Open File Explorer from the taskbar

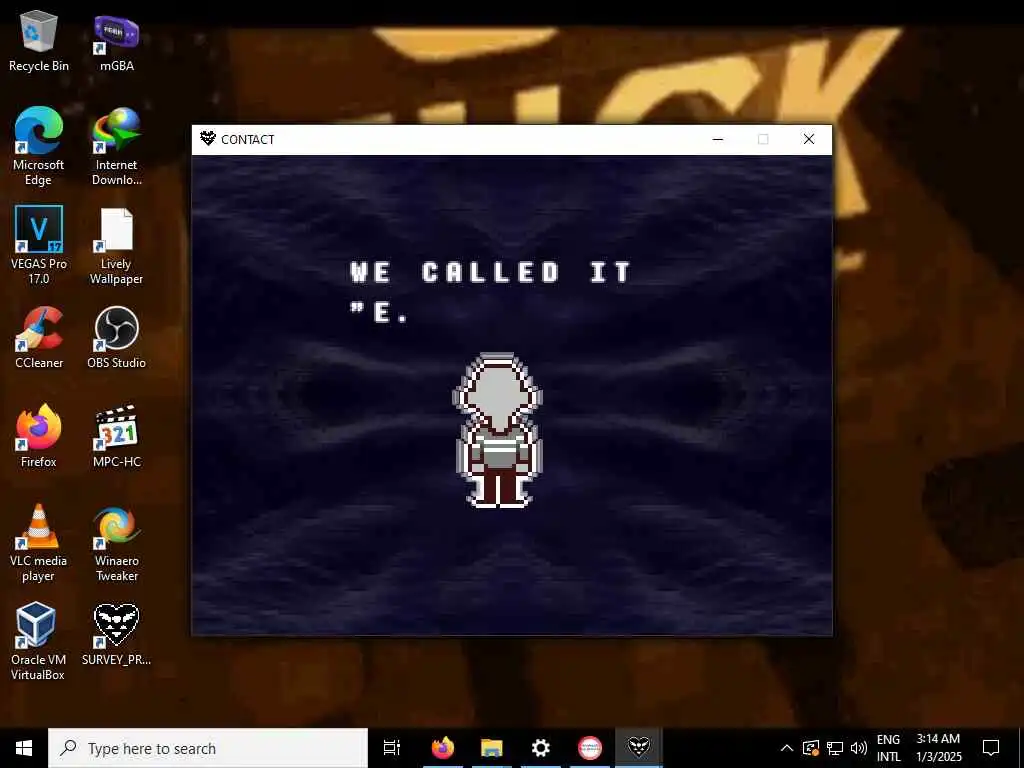coord(492,748)
